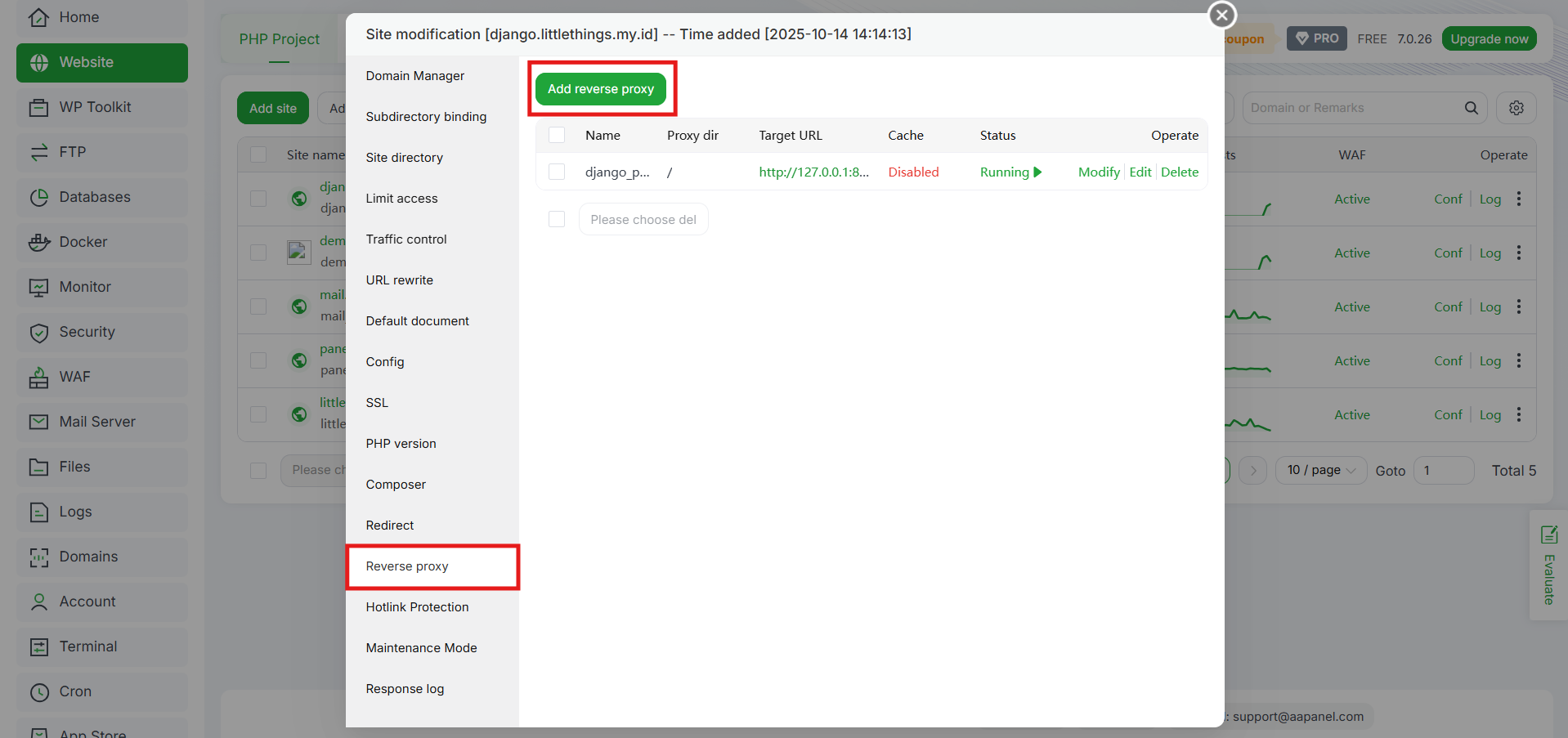This screenshot has height=738, width=1568.
Task: Open the Files folder icon
Action: click(38, 467)
